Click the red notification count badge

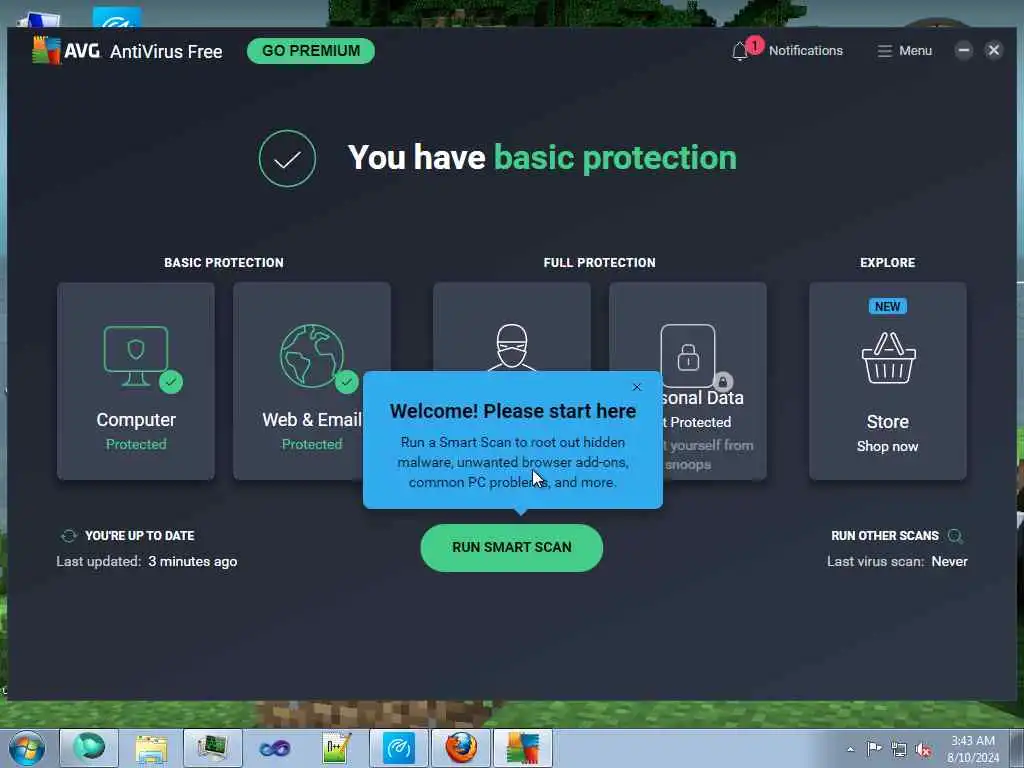[x=754, y=45]
